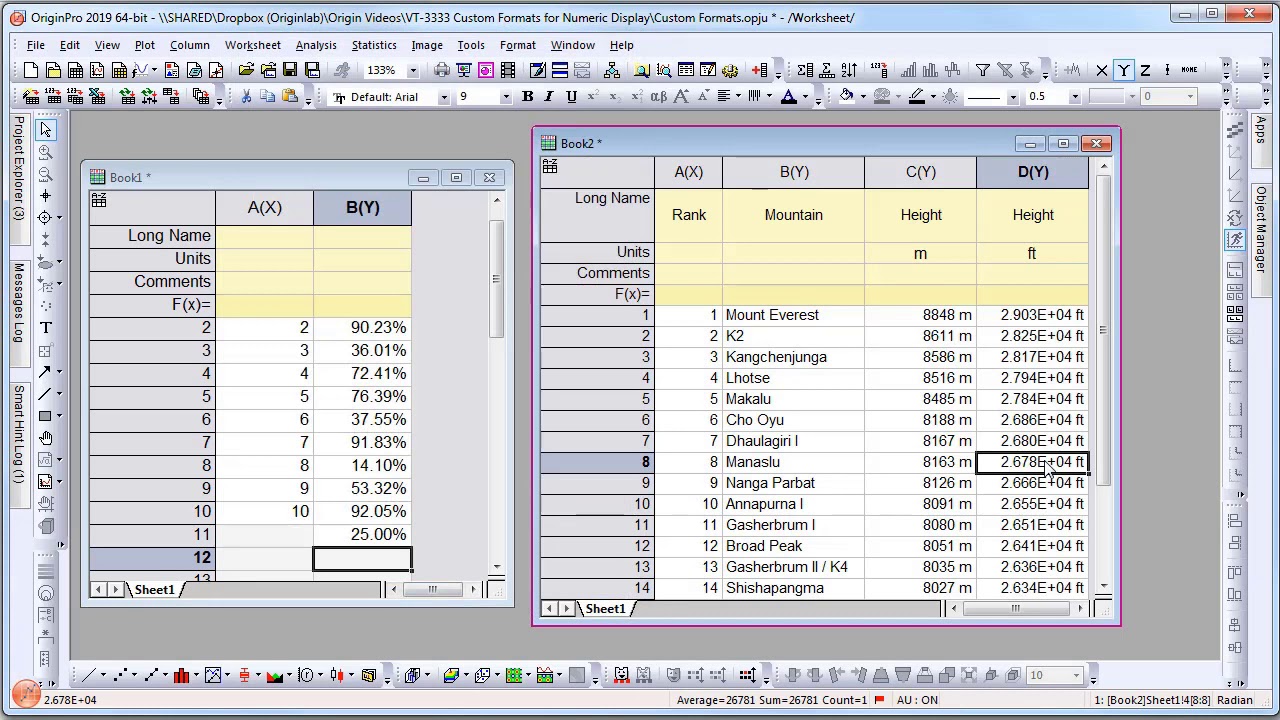Screen dimensions: 1280x720
Task: Select the Zoom In magnifier tool
Action: pyautogui.click(x=45, y=153)
